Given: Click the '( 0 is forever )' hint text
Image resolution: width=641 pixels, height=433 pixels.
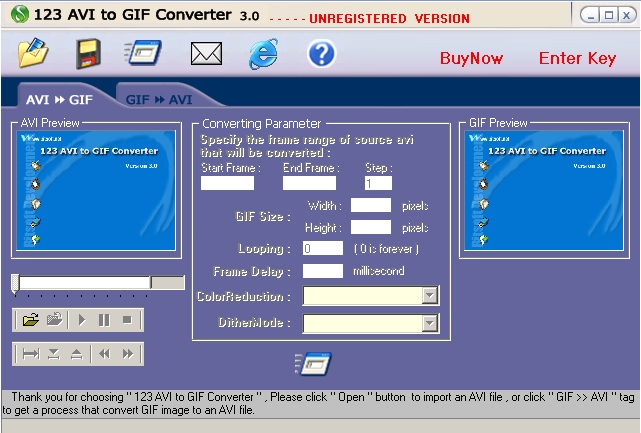Looking at the screenshot, I should [x=386, y=249].
